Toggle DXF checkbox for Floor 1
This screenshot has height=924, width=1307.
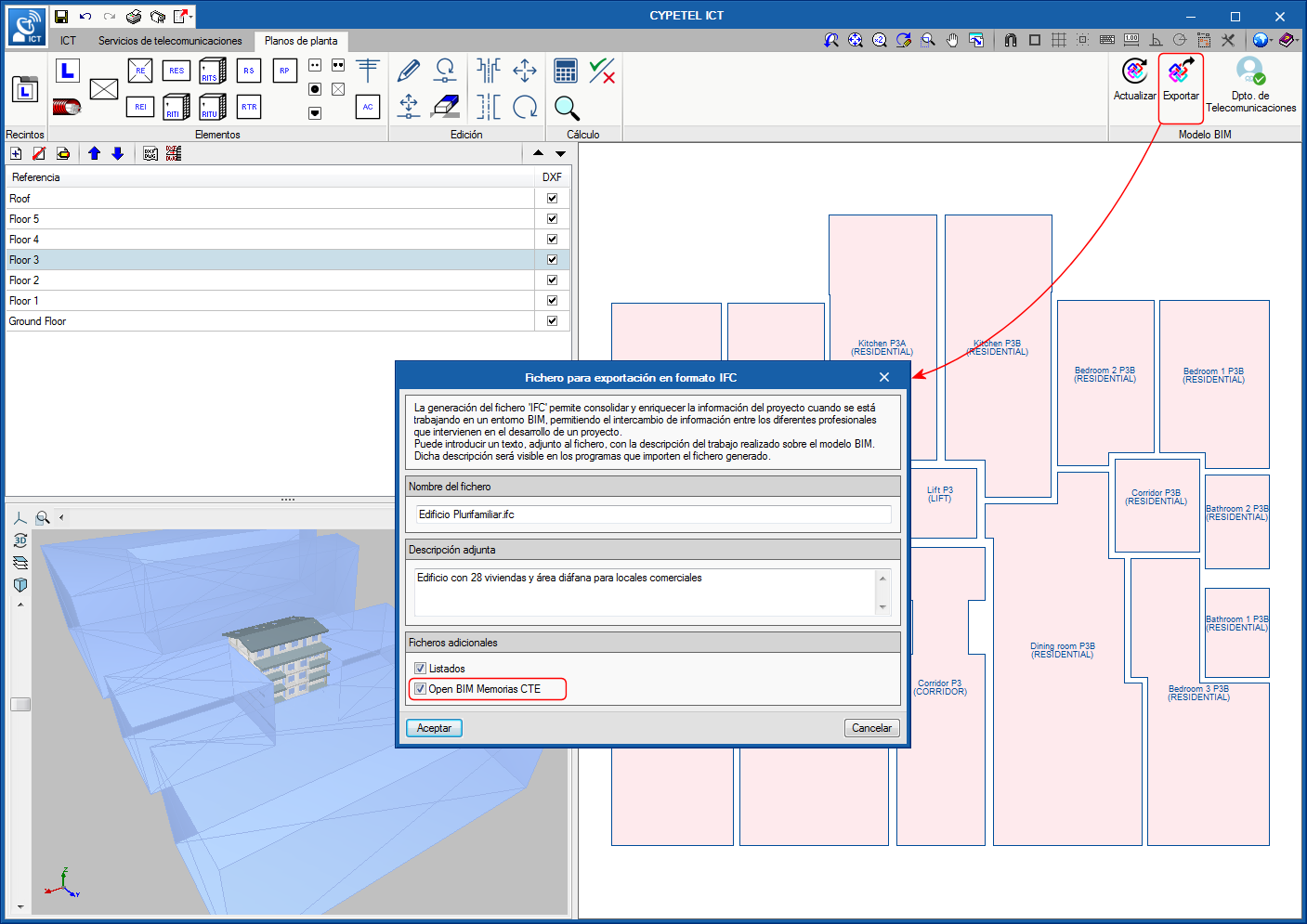coord(553,301)
